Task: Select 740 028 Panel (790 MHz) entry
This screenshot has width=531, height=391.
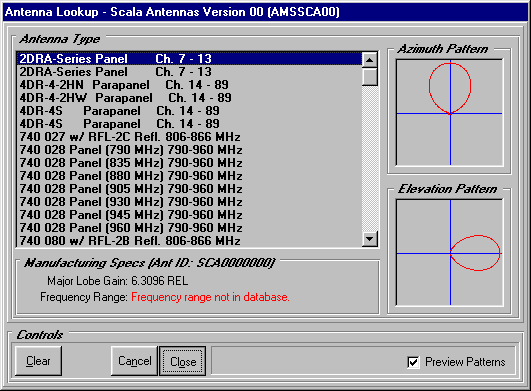Action: (x=189, y=150)
